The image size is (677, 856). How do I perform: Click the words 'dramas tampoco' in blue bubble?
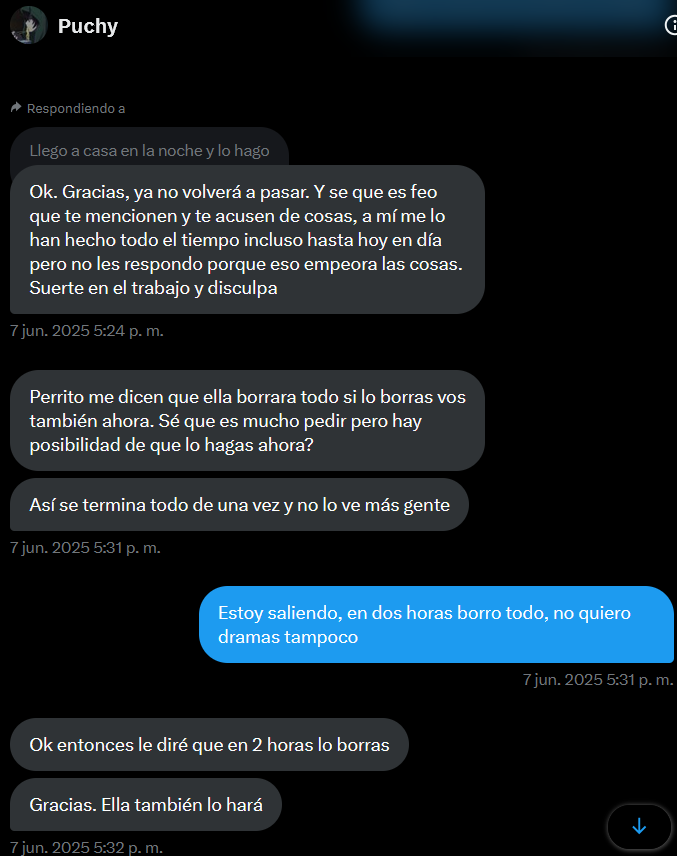click(288, 637)
